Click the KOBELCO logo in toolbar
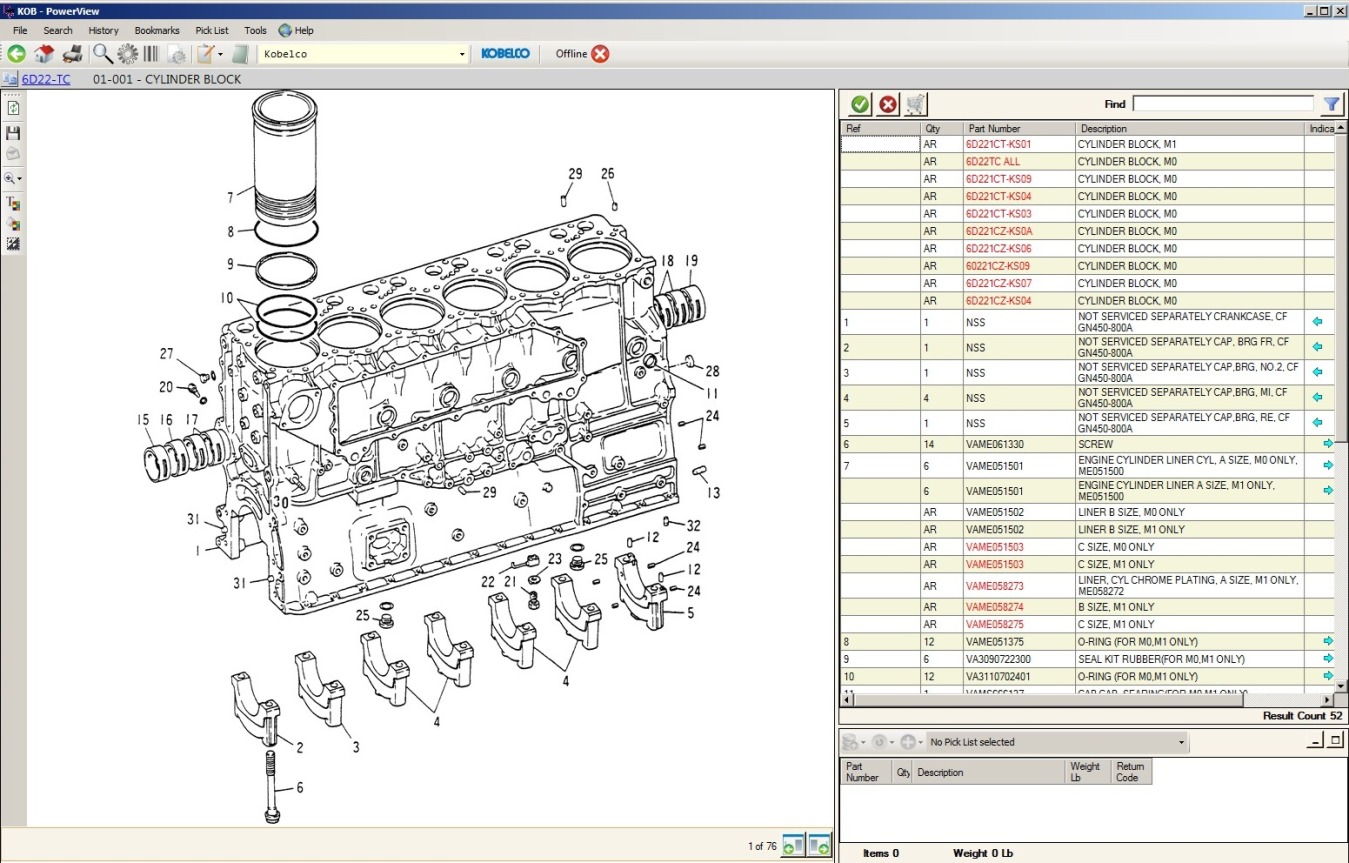This screenshot has height=863, width=1349. [506, 54]
